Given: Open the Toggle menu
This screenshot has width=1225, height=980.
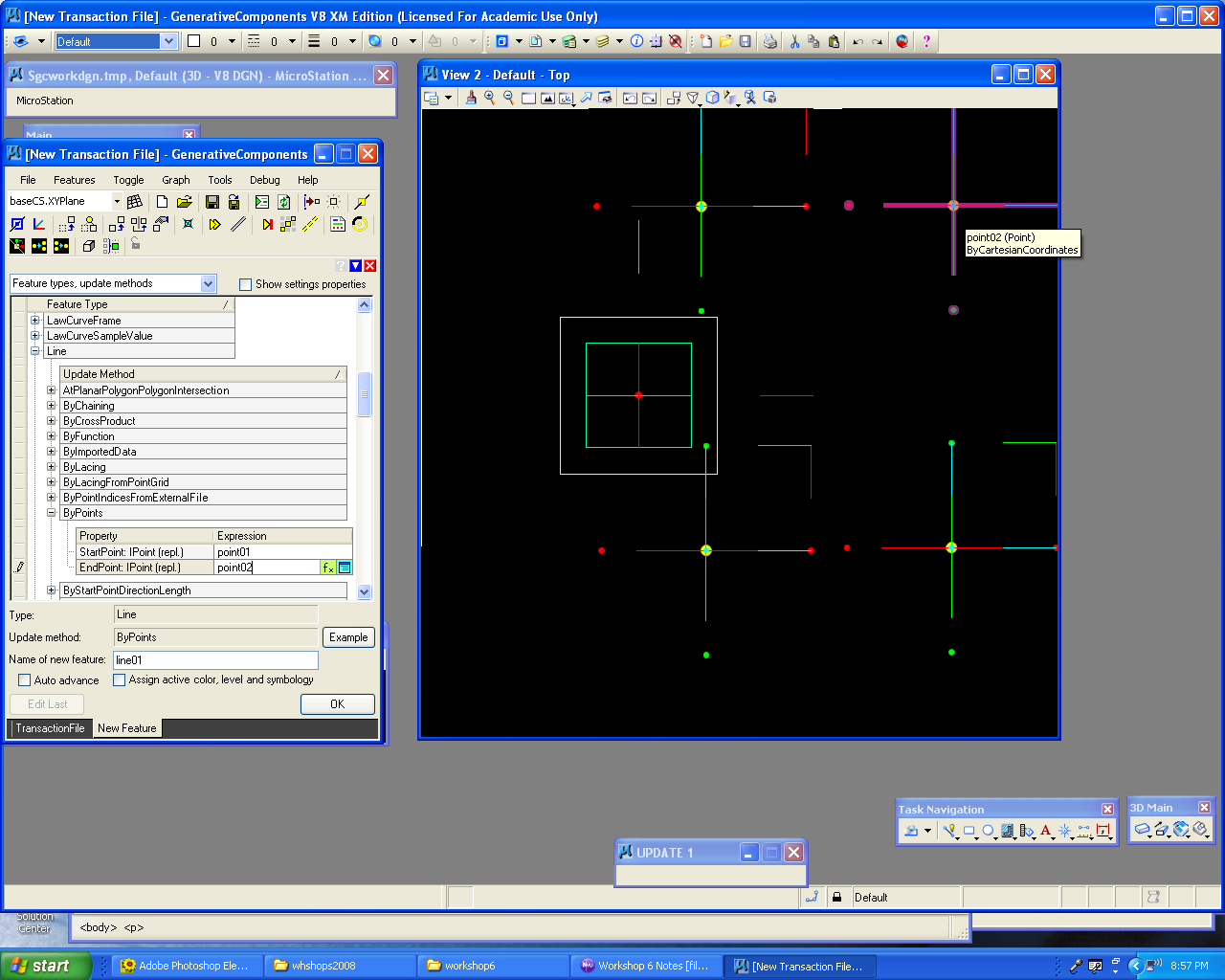Looking at the screenshot, I should click(128, 180).
